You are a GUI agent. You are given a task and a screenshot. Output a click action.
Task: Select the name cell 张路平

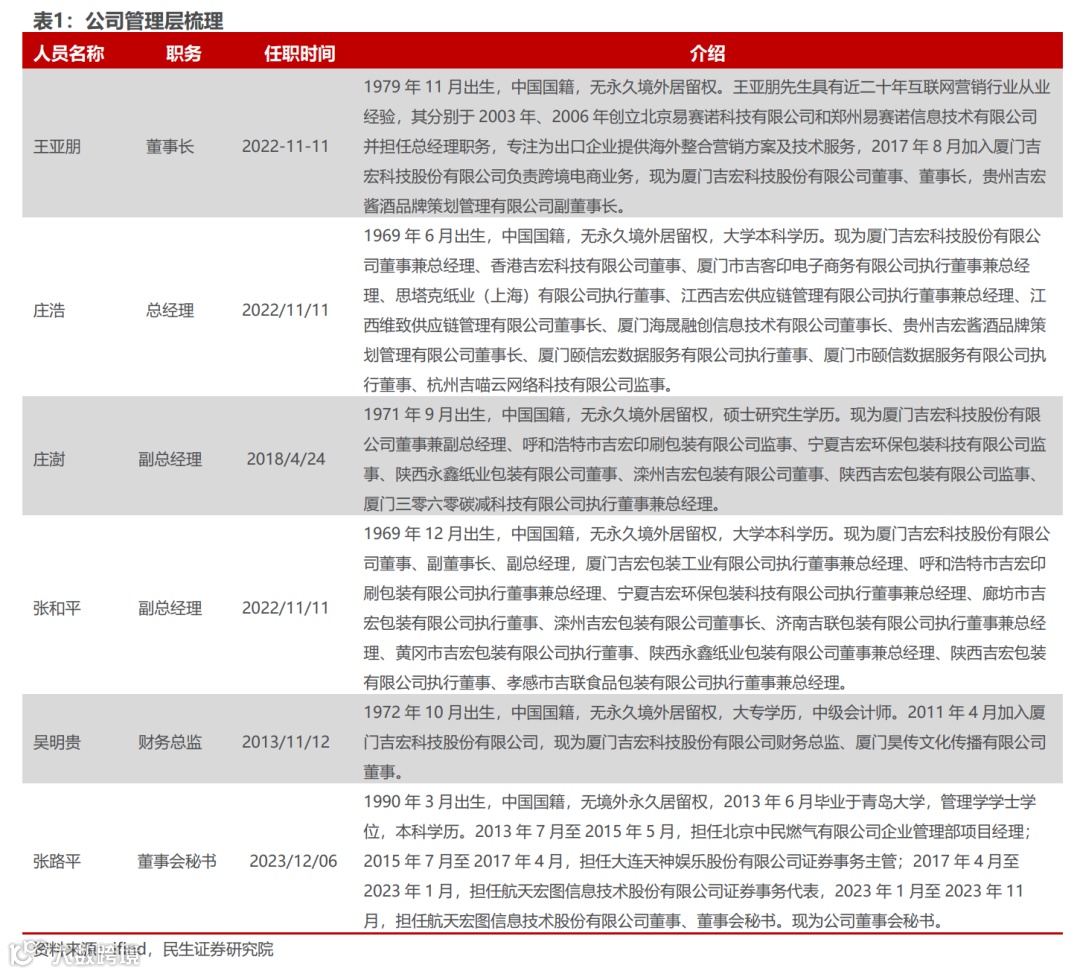tap(57, 861)
